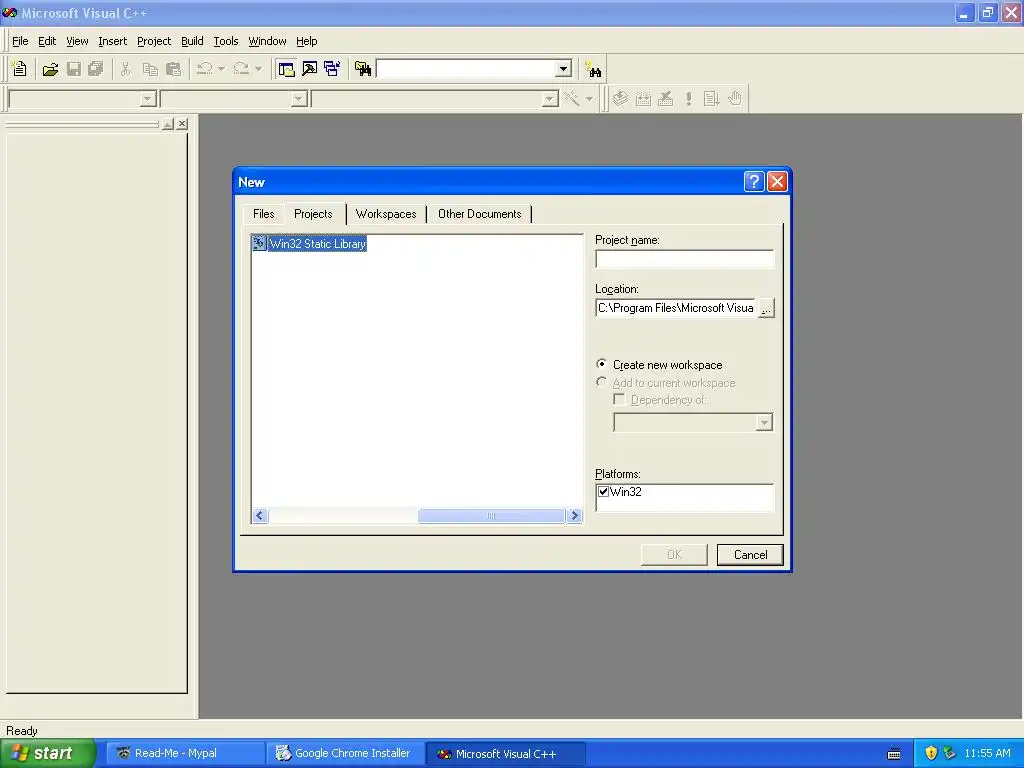Open the Dependency of dropdown list
Screen dimensions: 1024x768
click(764, 423)
